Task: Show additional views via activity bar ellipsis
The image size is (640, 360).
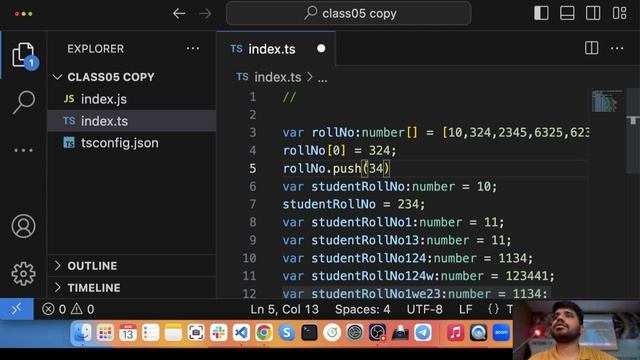Action: coord(23,150)
